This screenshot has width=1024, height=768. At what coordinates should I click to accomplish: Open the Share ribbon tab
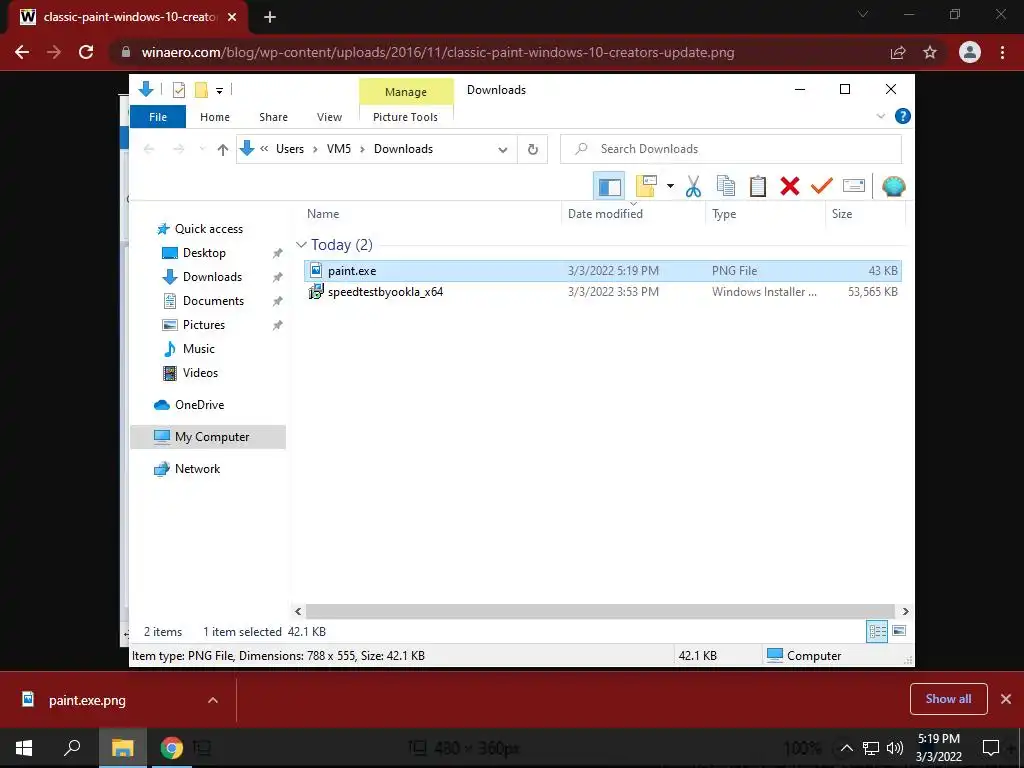pos(273,117)
